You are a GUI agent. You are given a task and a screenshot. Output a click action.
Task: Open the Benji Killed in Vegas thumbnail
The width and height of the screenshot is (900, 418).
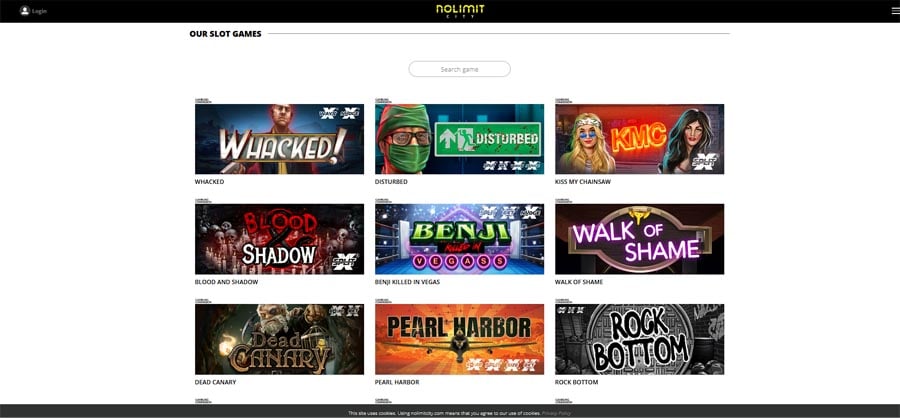coord(459,239)
